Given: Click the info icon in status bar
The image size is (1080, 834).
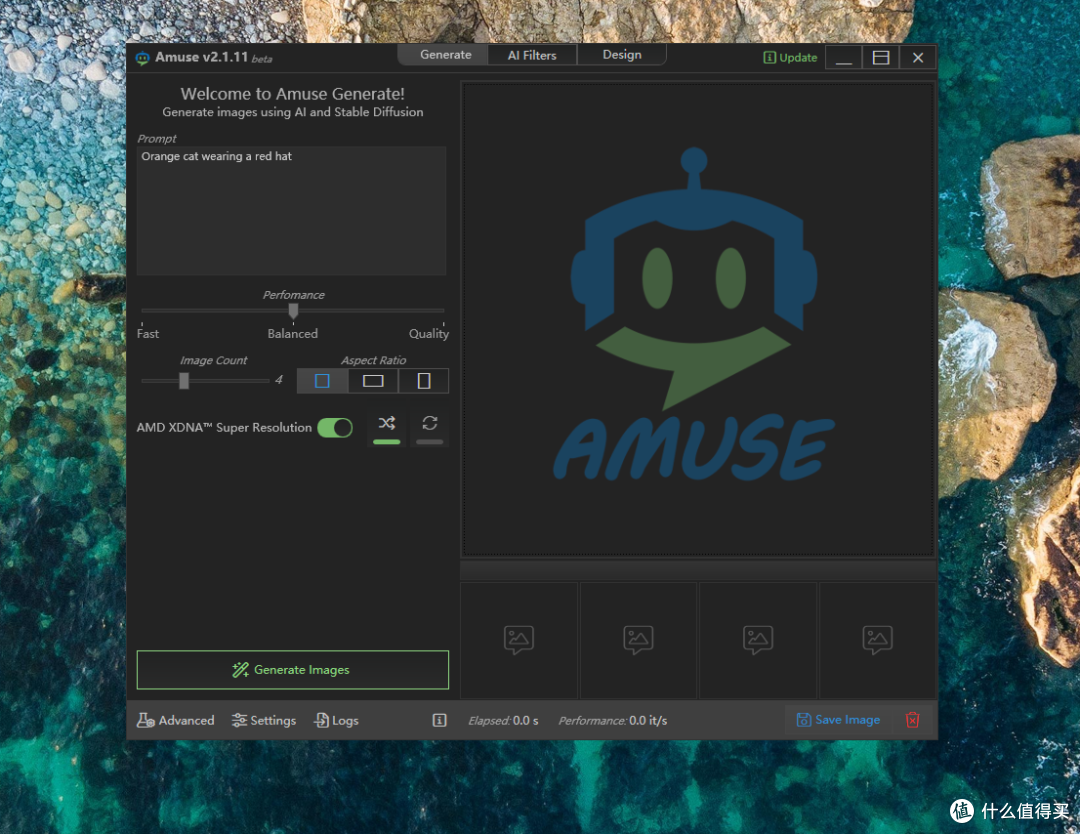Looking at the screenshot, I should point(439,720).
